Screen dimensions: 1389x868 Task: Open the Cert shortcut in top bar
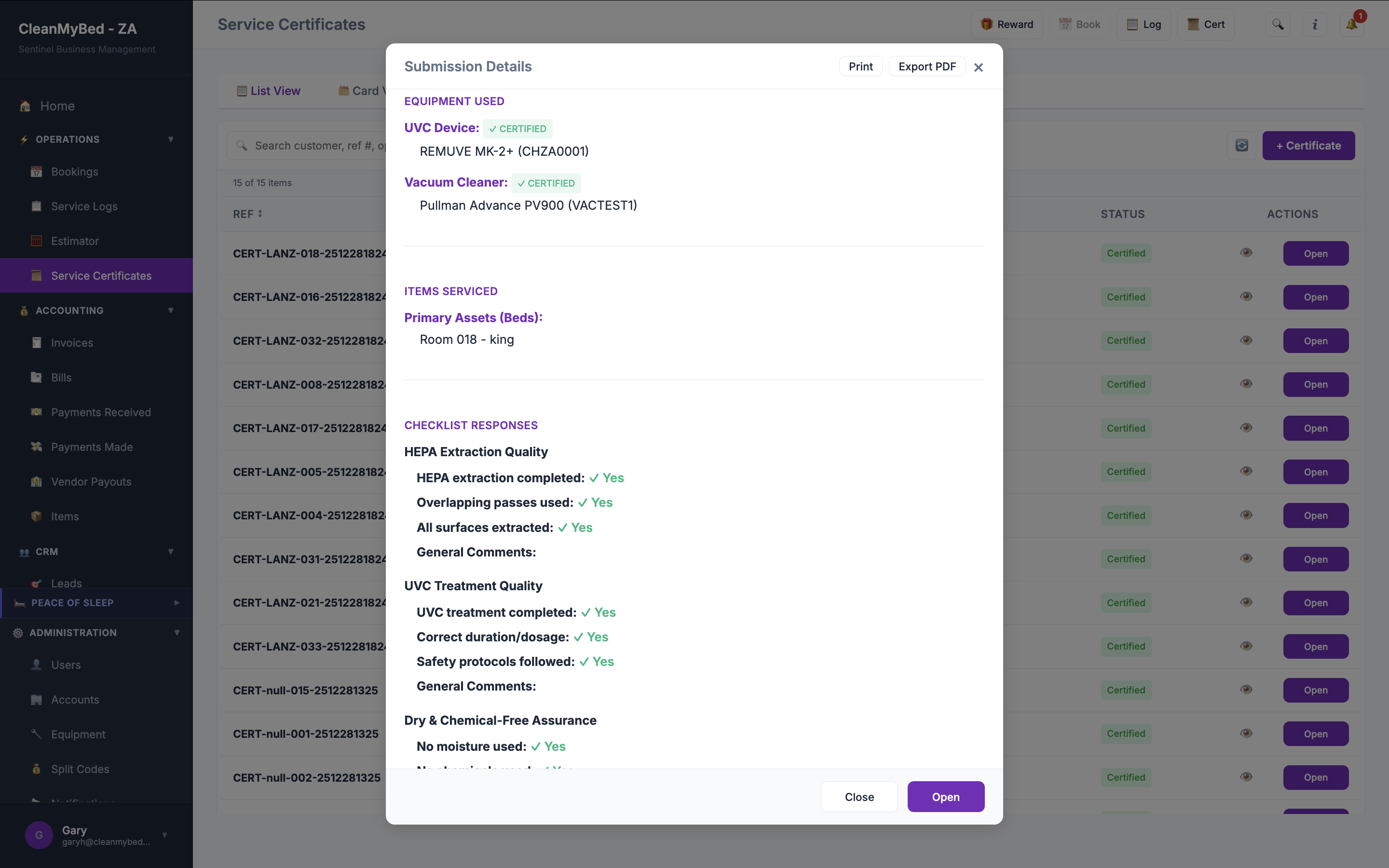coord(1205,25)
